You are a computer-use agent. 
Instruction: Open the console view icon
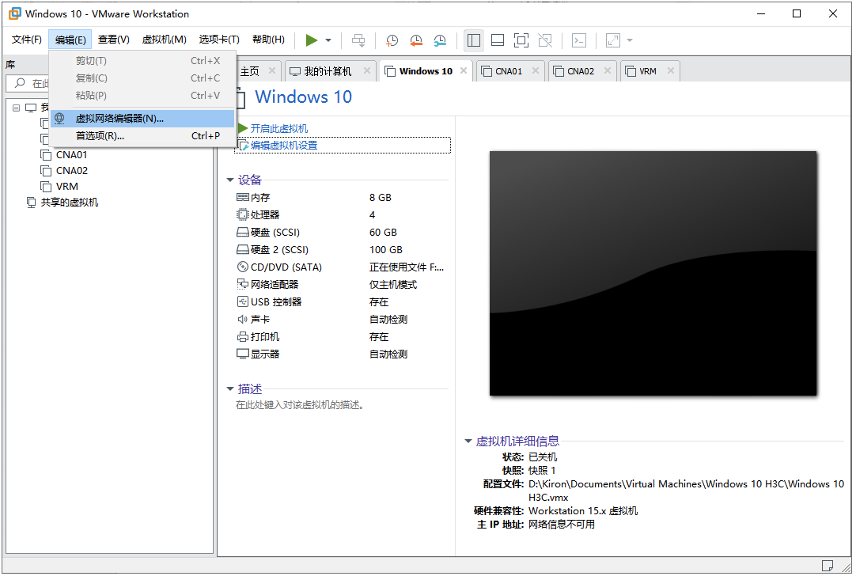(579, 40)
